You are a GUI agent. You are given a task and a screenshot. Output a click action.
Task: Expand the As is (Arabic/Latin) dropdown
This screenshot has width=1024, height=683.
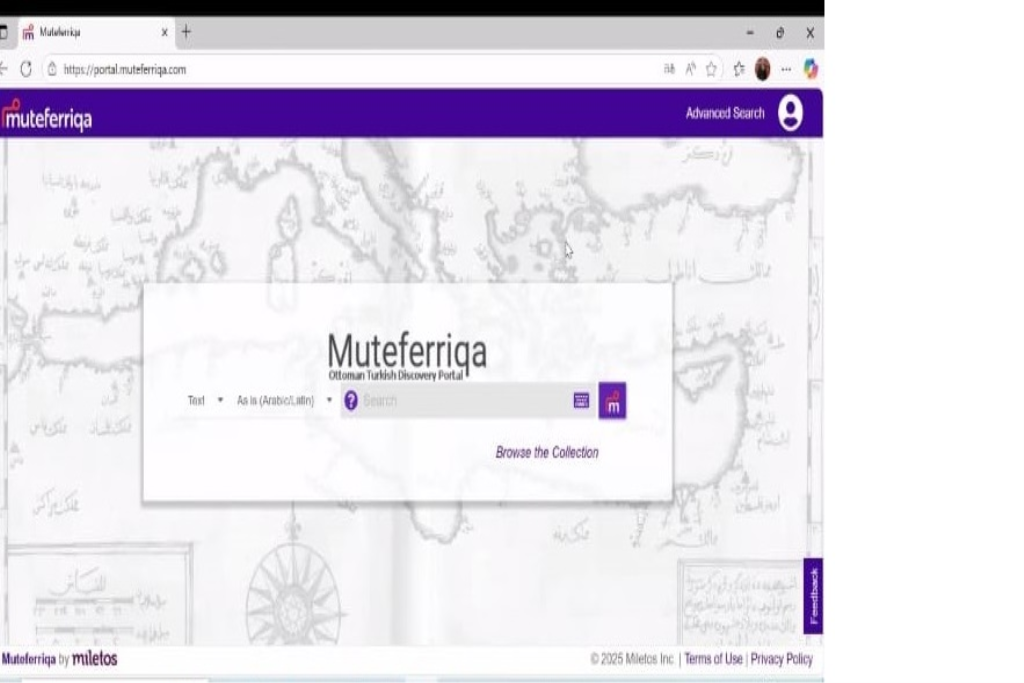284,401
